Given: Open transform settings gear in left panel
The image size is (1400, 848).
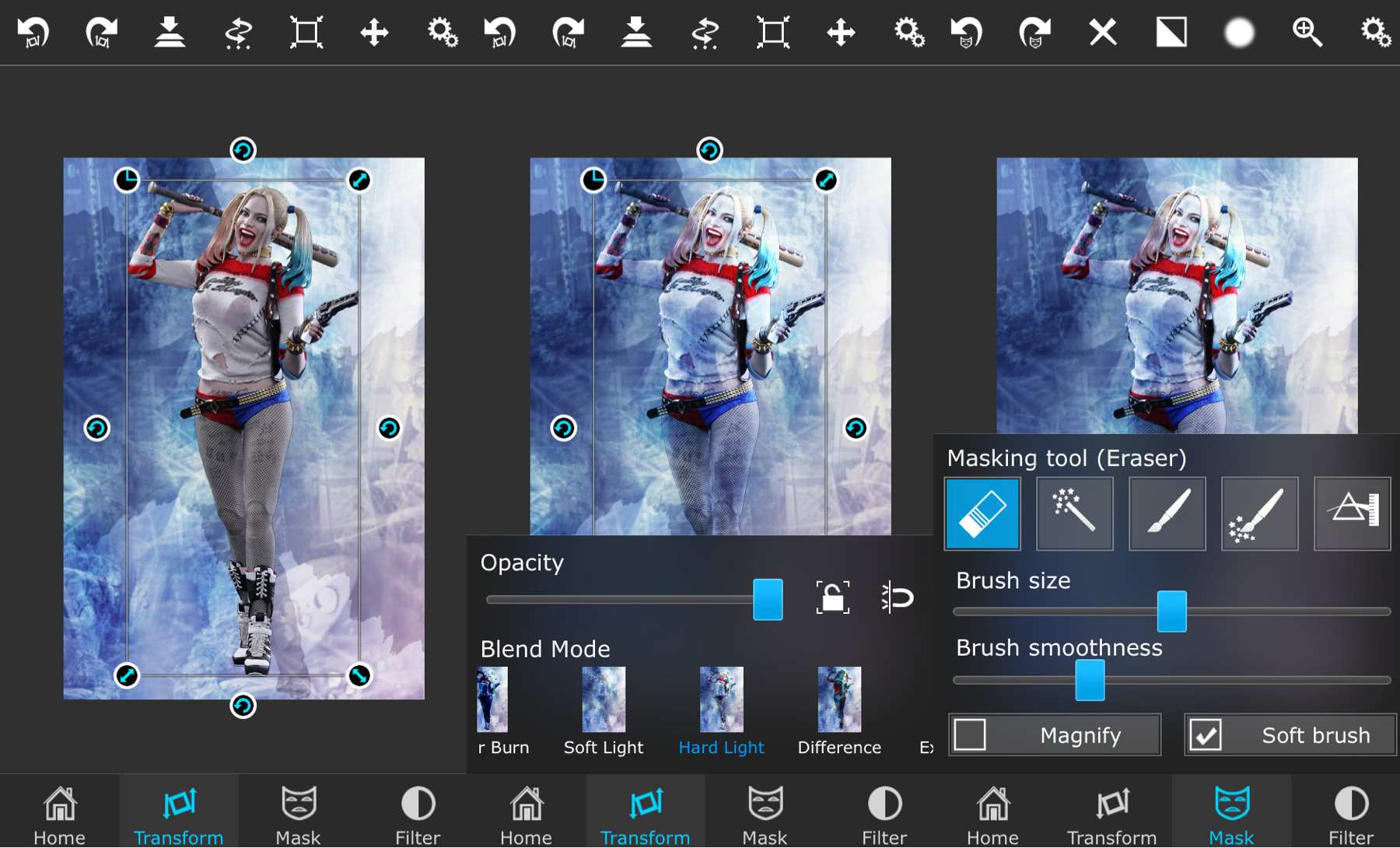Looking at the screenshot, I should 443,33.
